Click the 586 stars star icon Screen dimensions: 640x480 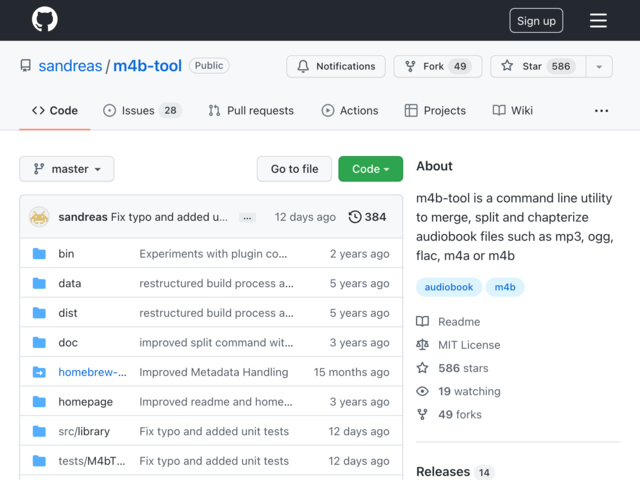point(422,368)
